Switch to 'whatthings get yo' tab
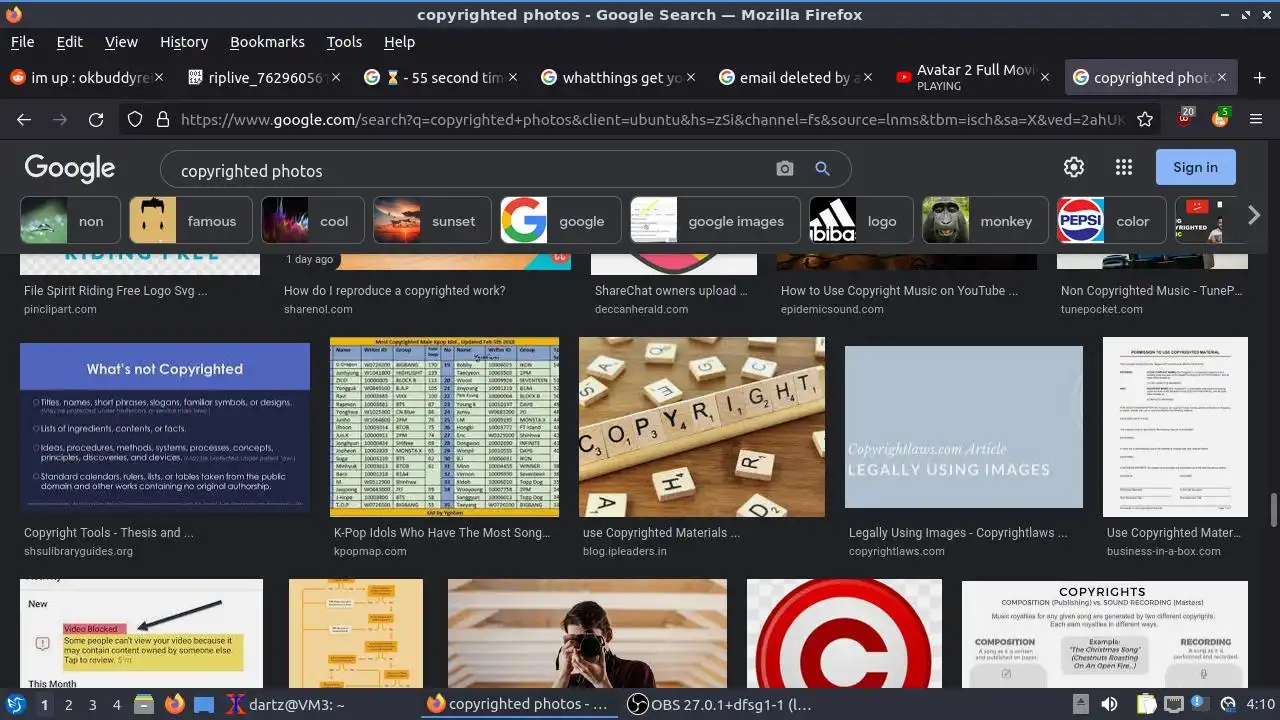Image resolution: width=1280 pixels, height=720 pixels. pyautogui.click(x=618, y=77)
